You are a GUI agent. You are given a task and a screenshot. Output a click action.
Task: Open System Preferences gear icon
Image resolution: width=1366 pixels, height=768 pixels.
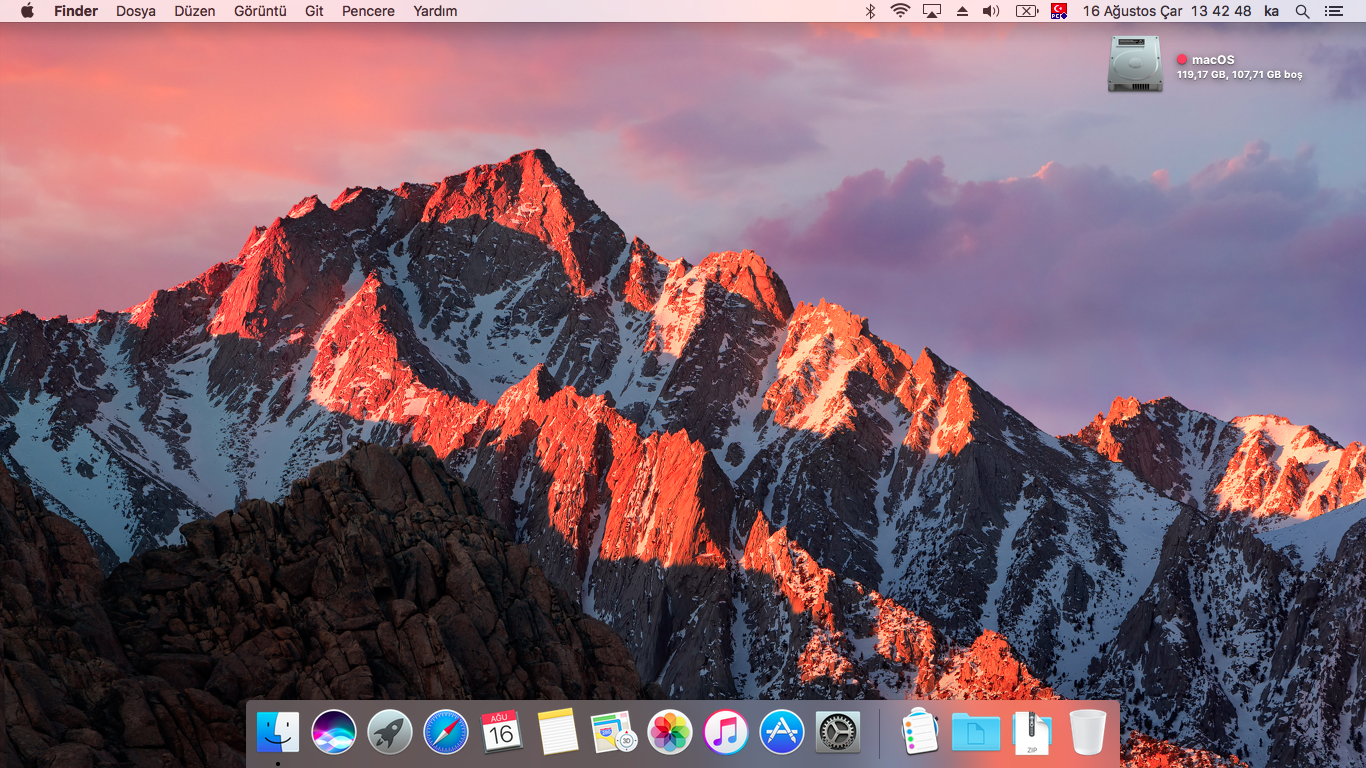[838, 732]
